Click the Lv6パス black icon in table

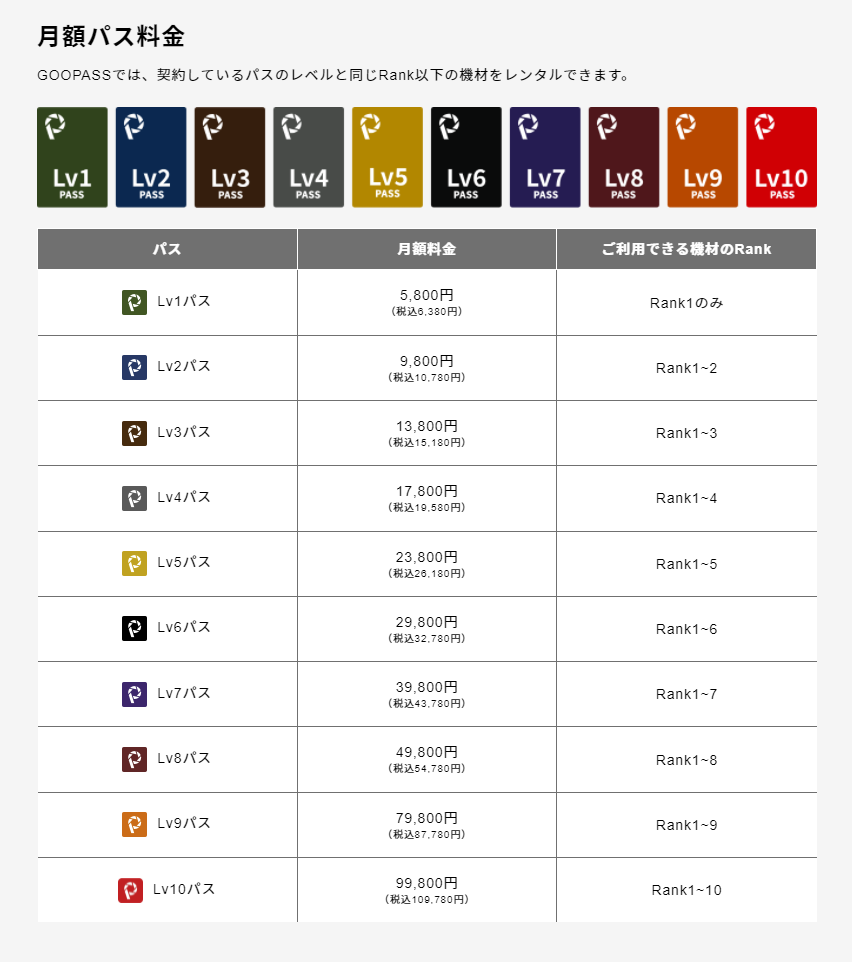[x=134, y=628]
